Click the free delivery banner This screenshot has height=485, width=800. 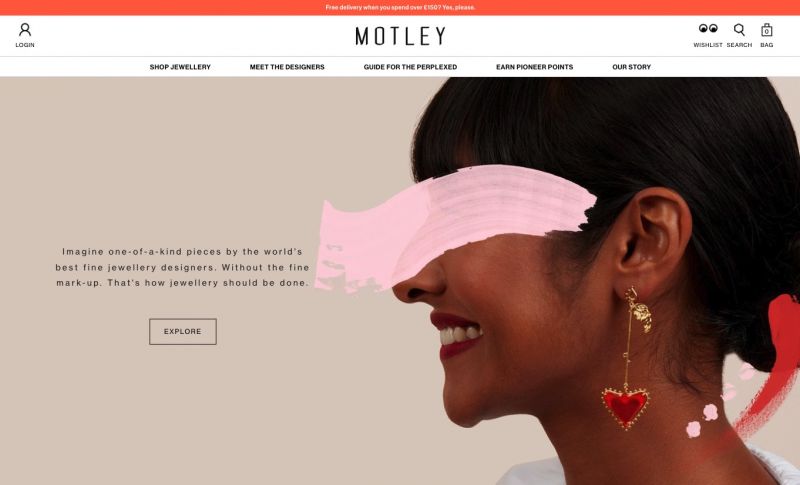tap(400, 8)
